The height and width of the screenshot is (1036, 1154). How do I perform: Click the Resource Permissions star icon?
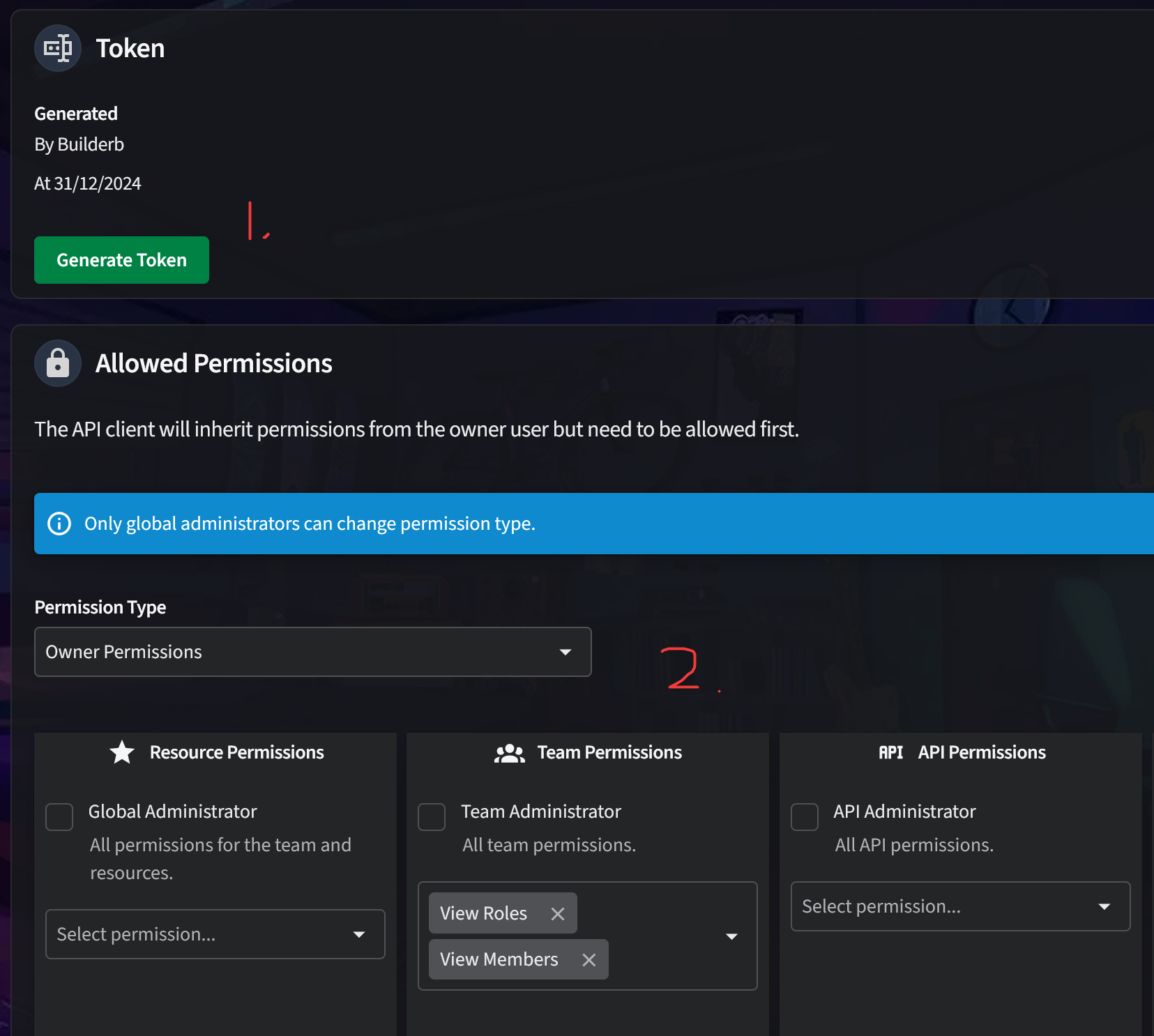pos(122,752)
